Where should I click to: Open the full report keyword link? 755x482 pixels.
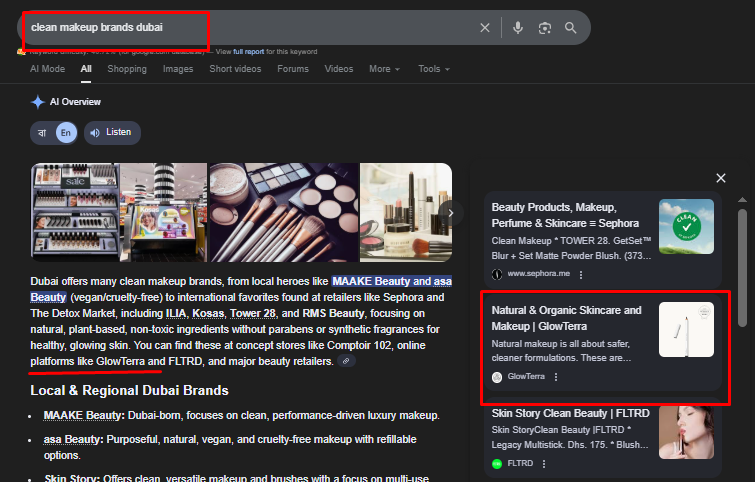click(248, 52)
